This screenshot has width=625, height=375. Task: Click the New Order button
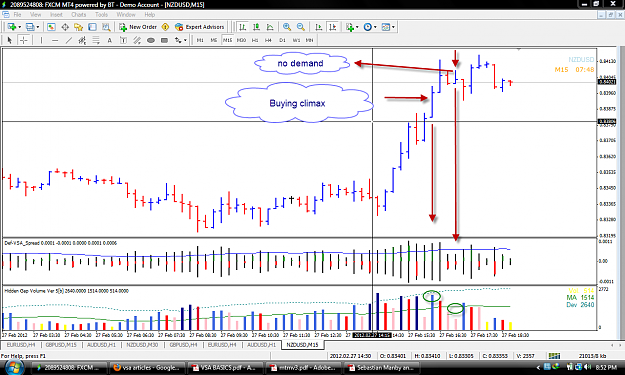138,27
